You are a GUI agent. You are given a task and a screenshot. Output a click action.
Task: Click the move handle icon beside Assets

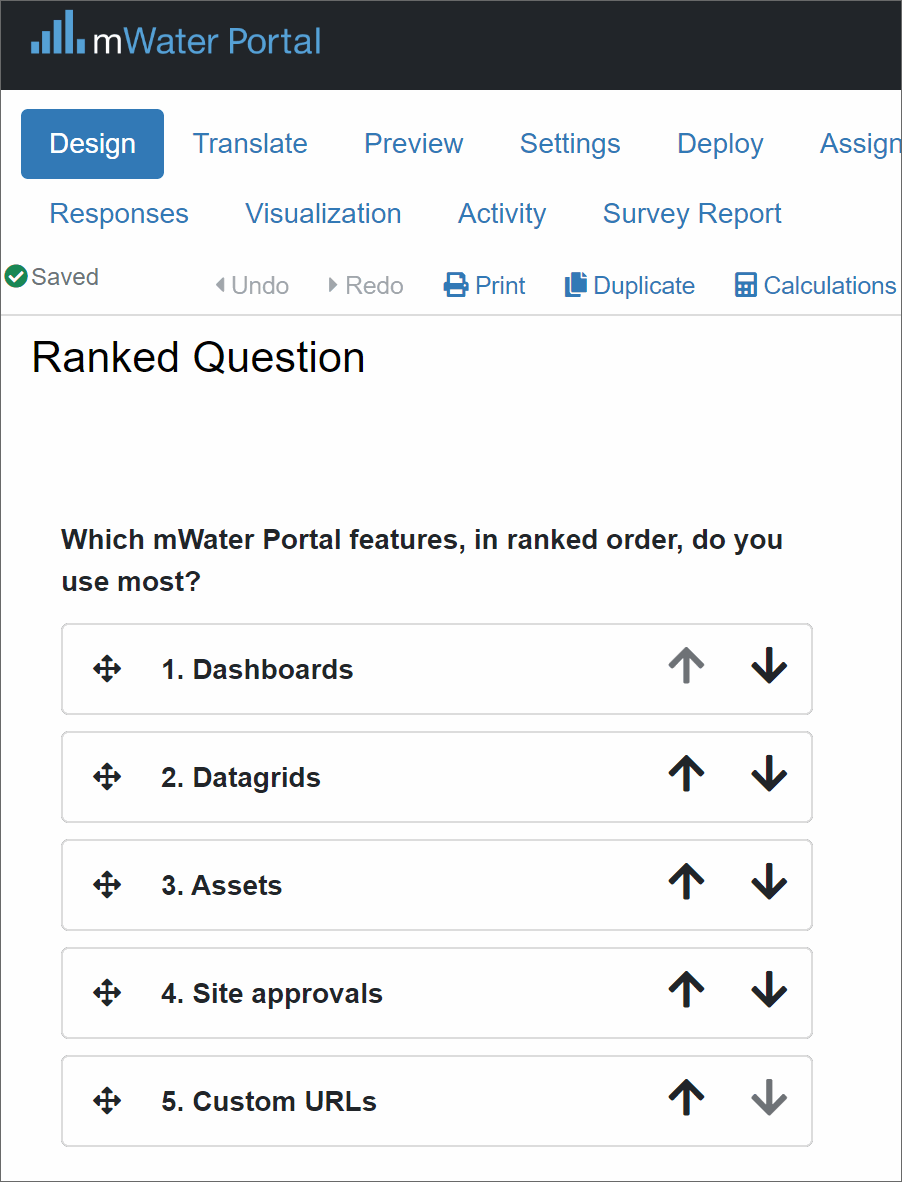[x=107, y=885]
